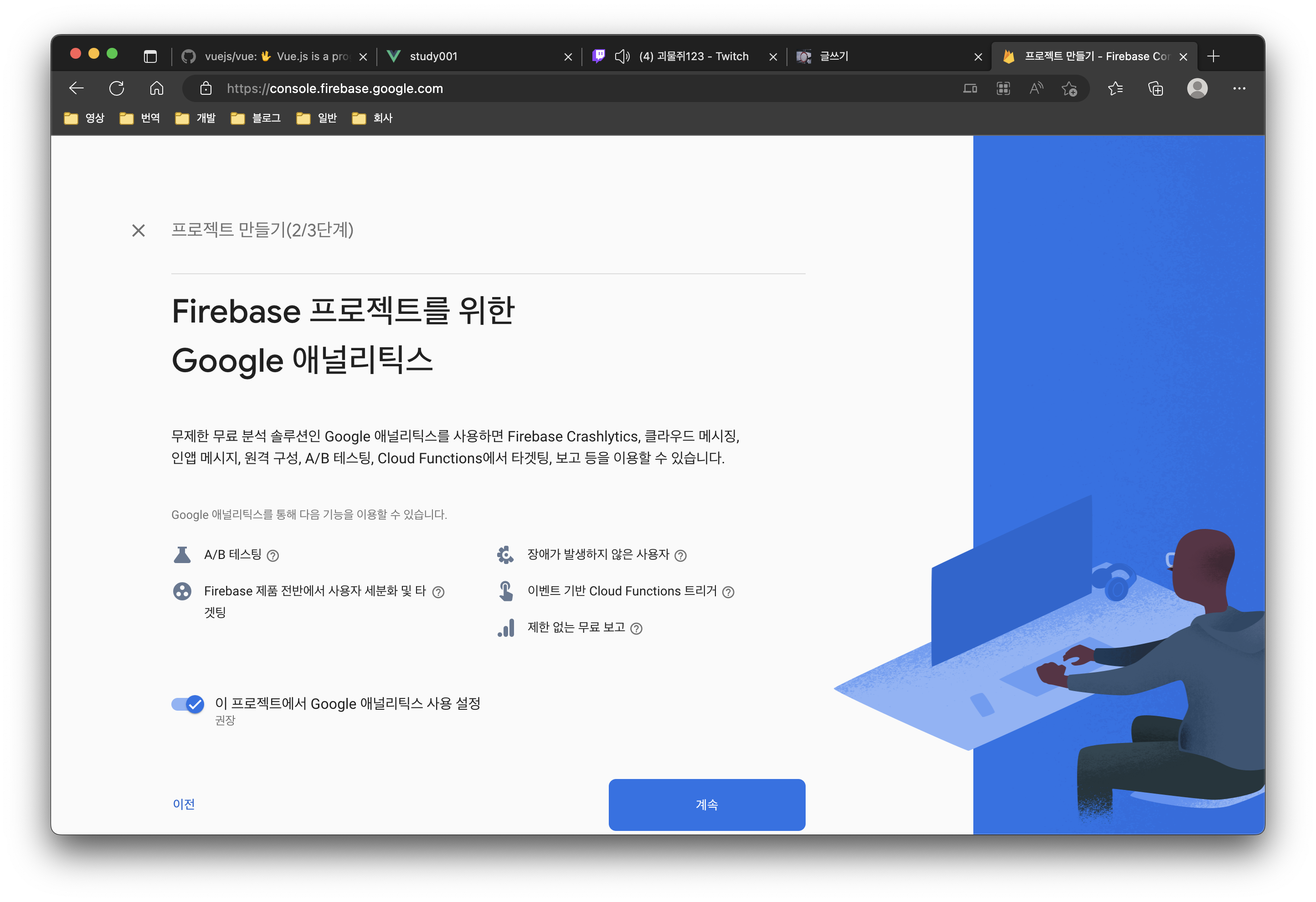Click the address bar URL

334,88
